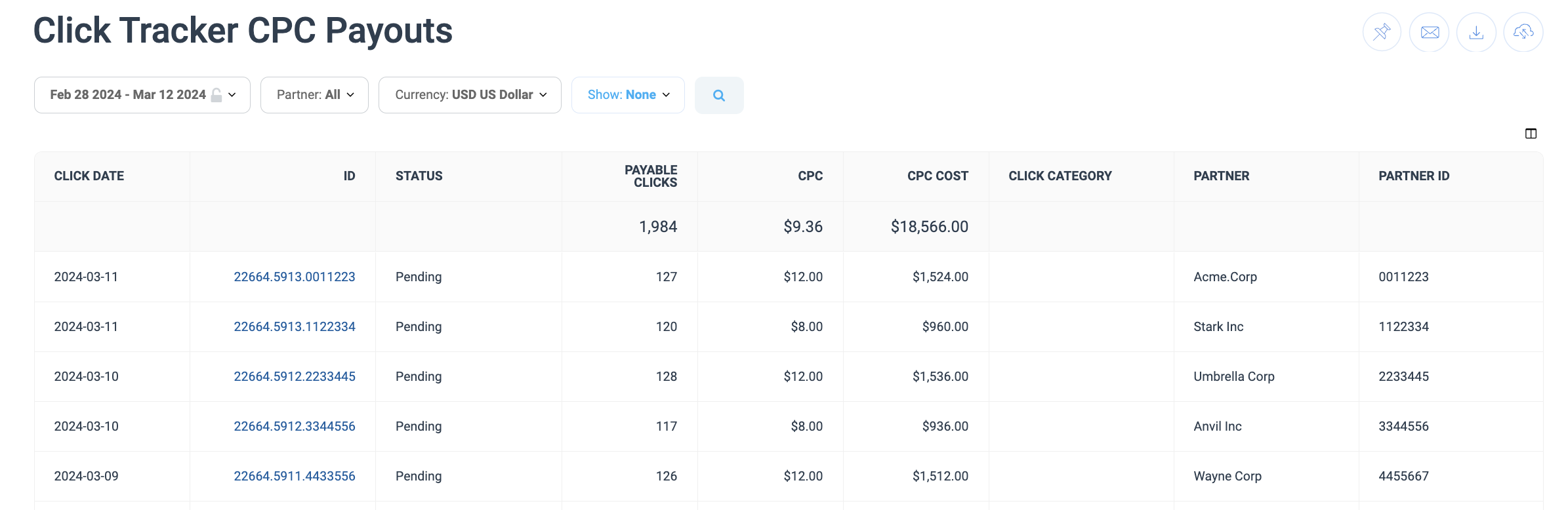Click partner name Wayne Corp
1568x510 pixels.
coord(1228,476)
